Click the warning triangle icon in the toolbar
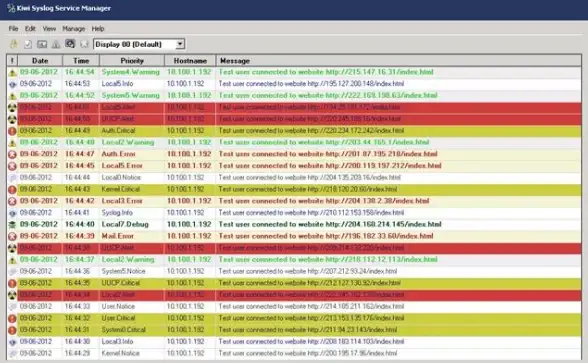Viewport: 588px width, 363px height. coord(56,44)
